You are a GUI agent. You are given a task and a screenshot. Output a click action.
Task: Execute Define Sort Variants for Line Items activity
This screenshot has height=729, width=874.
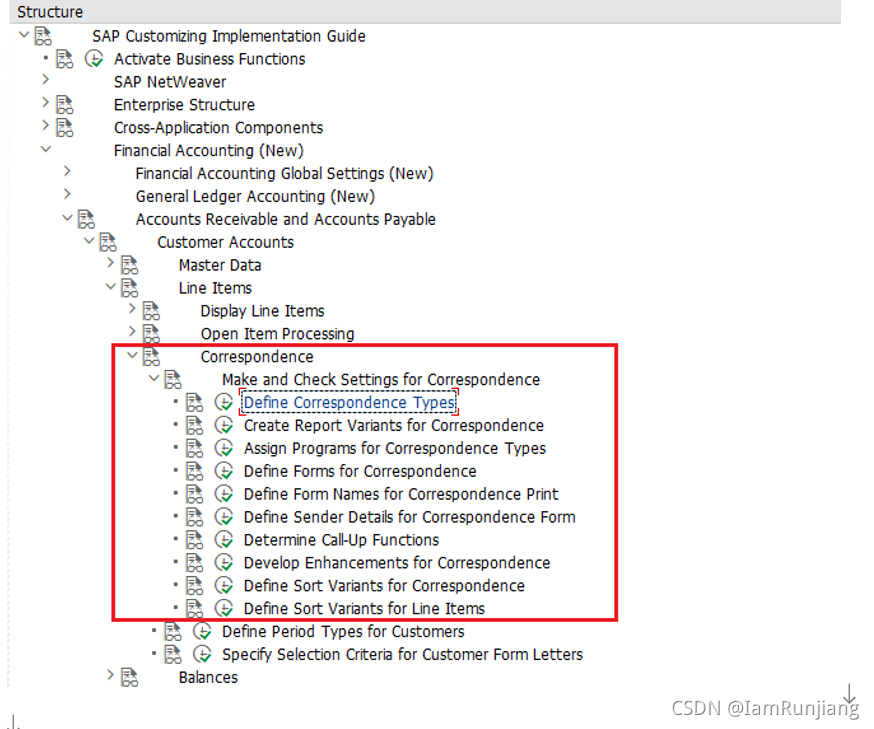(x=224, y=608)
